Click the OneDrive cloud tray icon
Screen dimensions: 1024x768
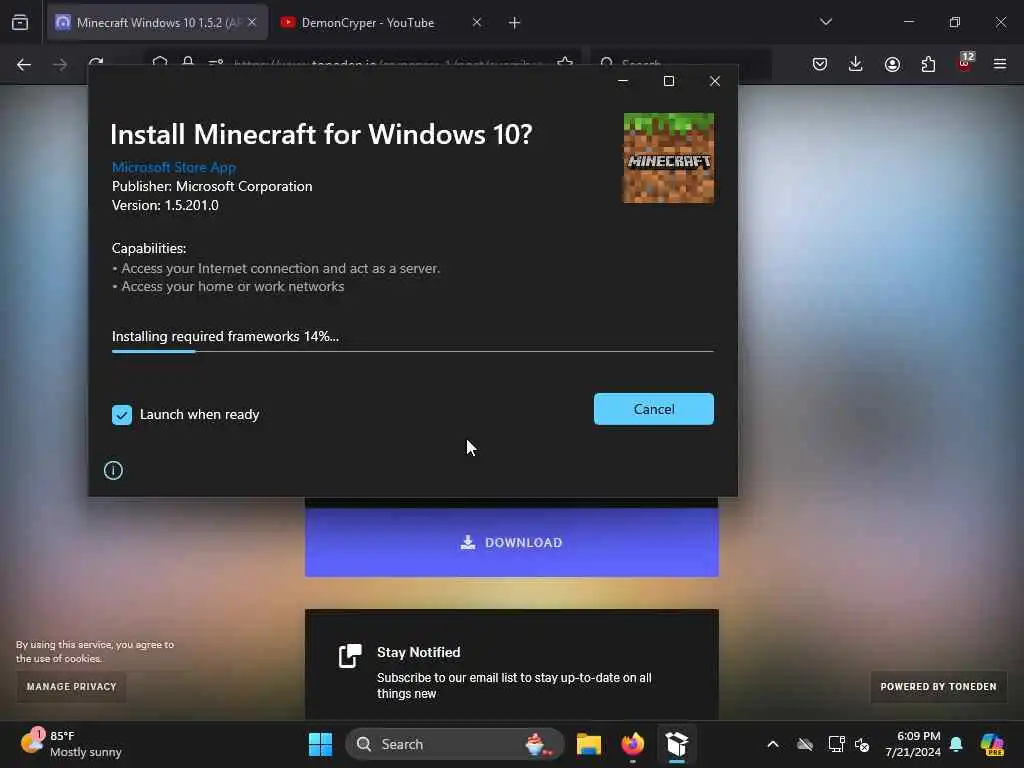805,744
